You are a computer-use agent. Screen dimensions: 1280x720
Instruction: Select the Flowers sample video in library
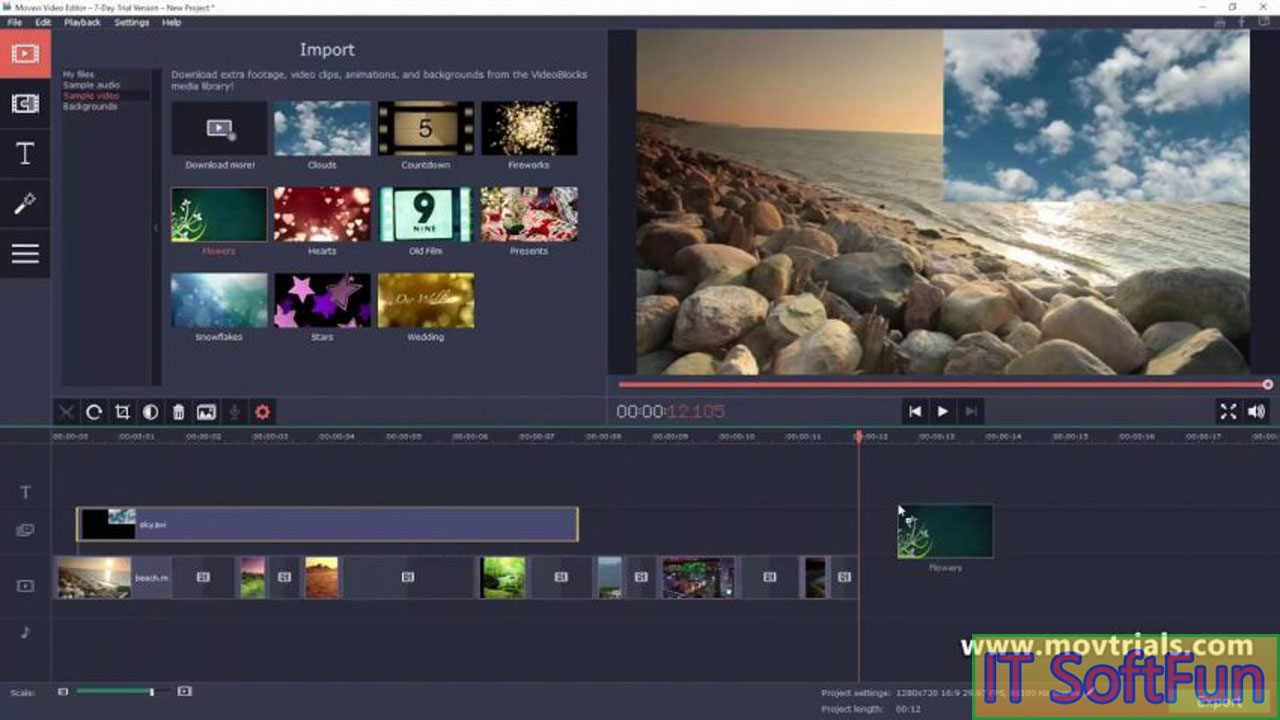(x=220, y=214)
